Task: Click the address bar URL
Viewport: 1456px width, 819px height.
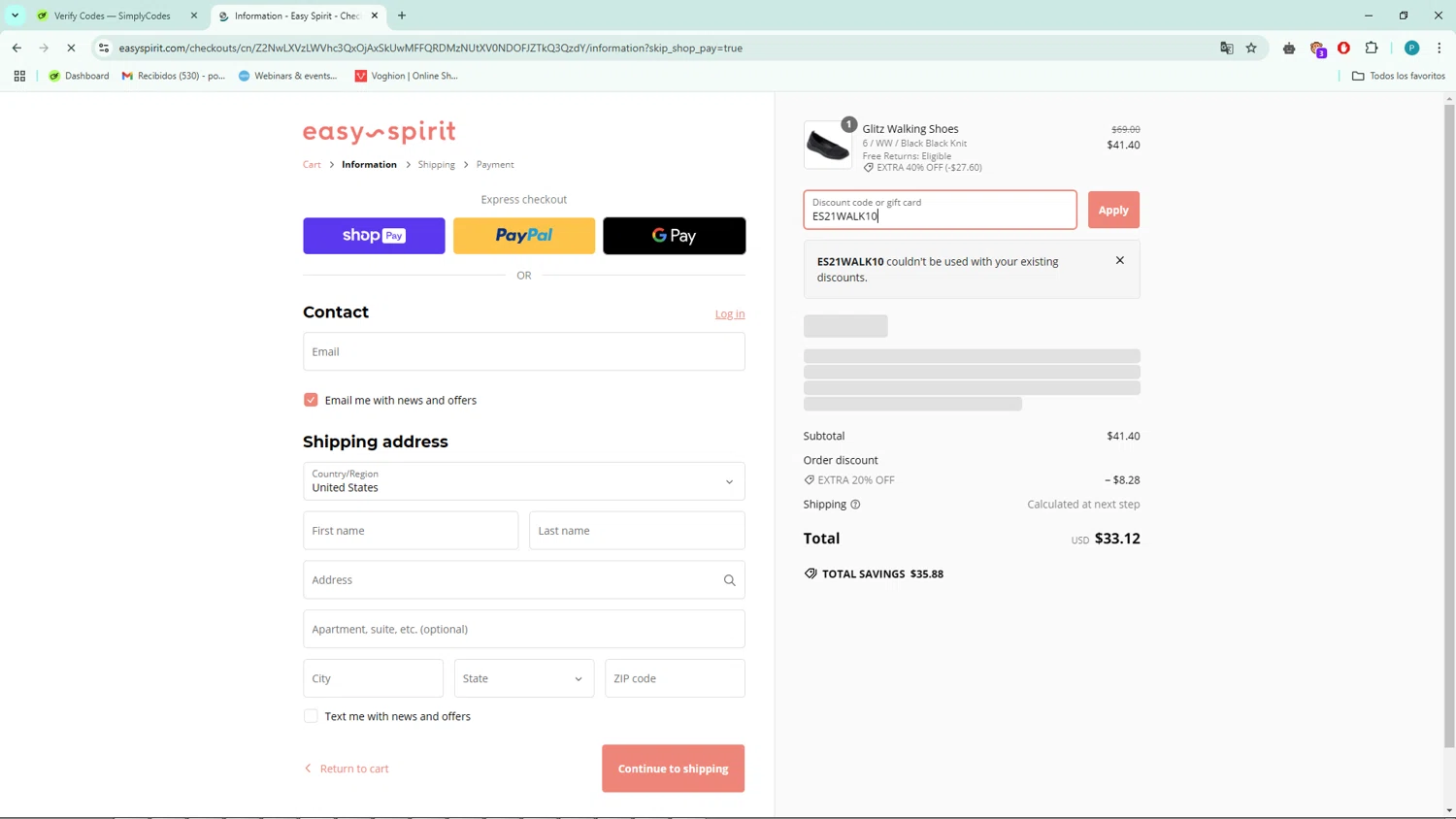Action: (430, 48)
